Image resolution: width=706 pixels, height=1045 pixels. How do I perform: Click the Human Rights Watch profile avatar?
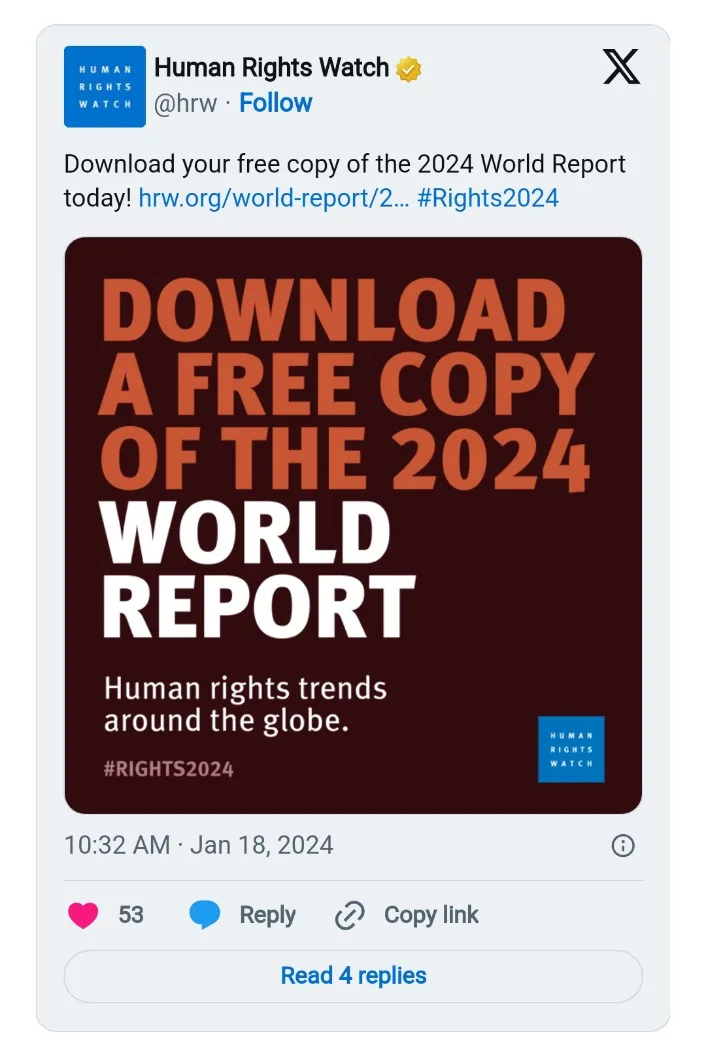click(x=105, y=87)
